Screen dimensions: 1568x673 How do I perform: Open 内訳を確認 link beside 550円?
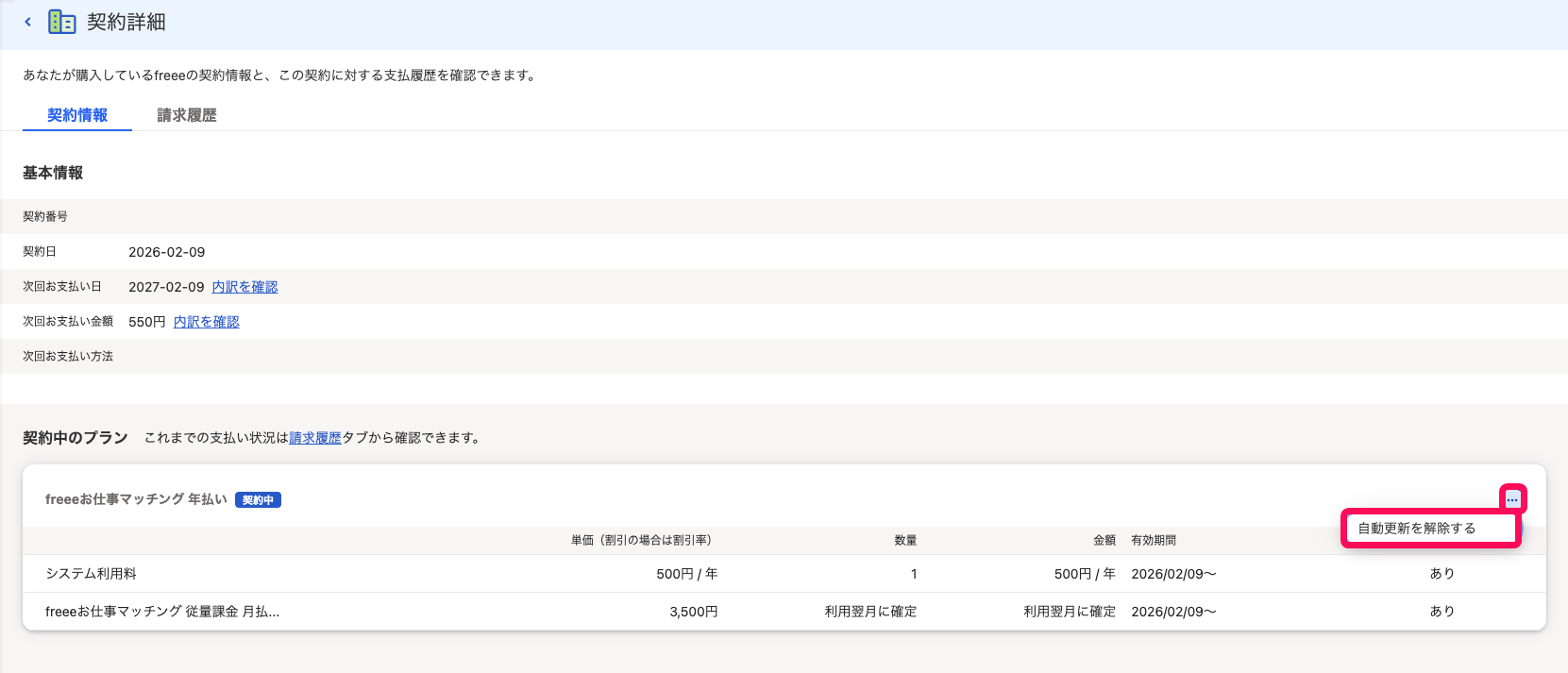(207, 322)
